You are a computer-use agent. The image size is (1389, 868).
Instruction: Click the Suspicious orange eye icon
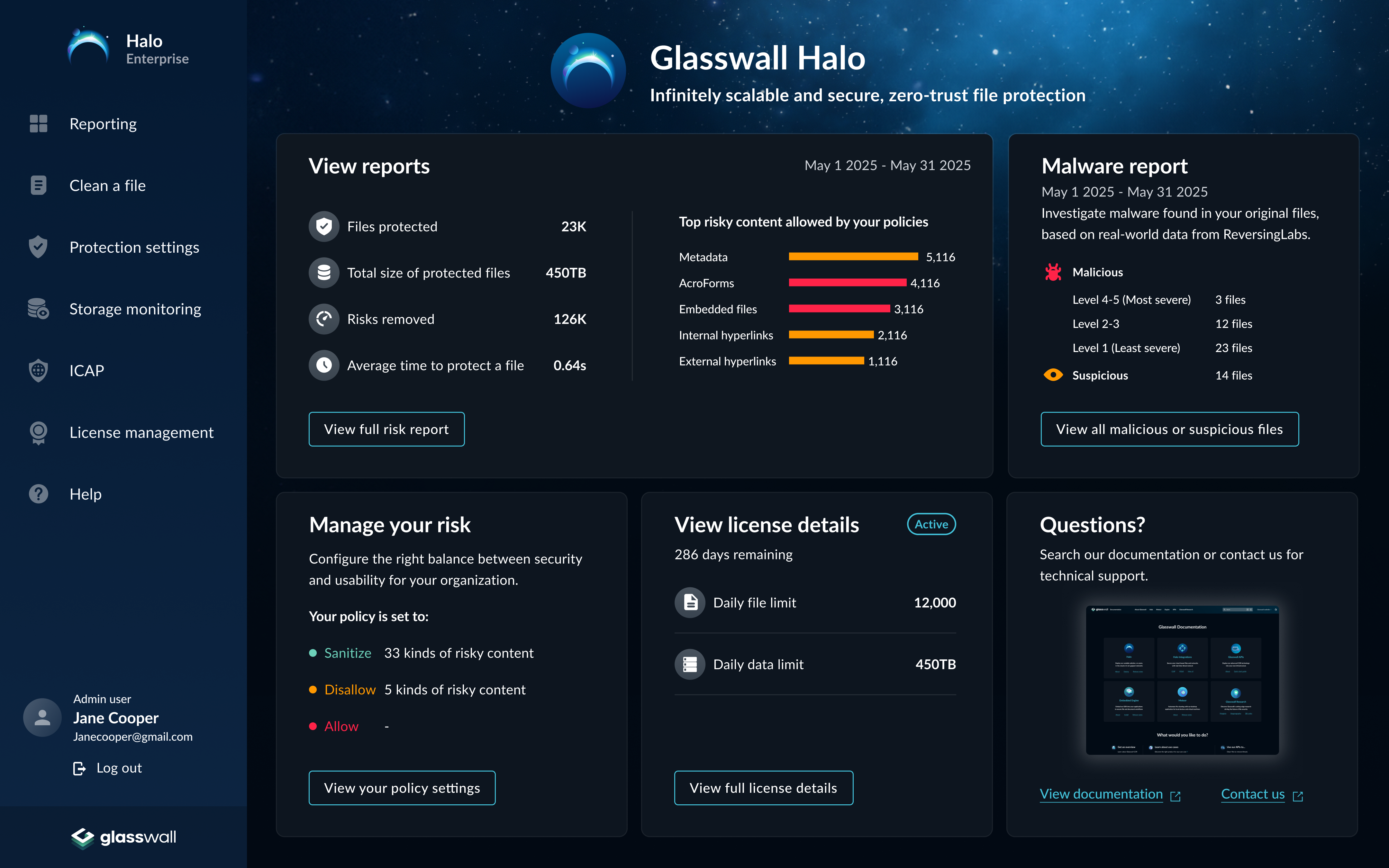[1053, 375]
